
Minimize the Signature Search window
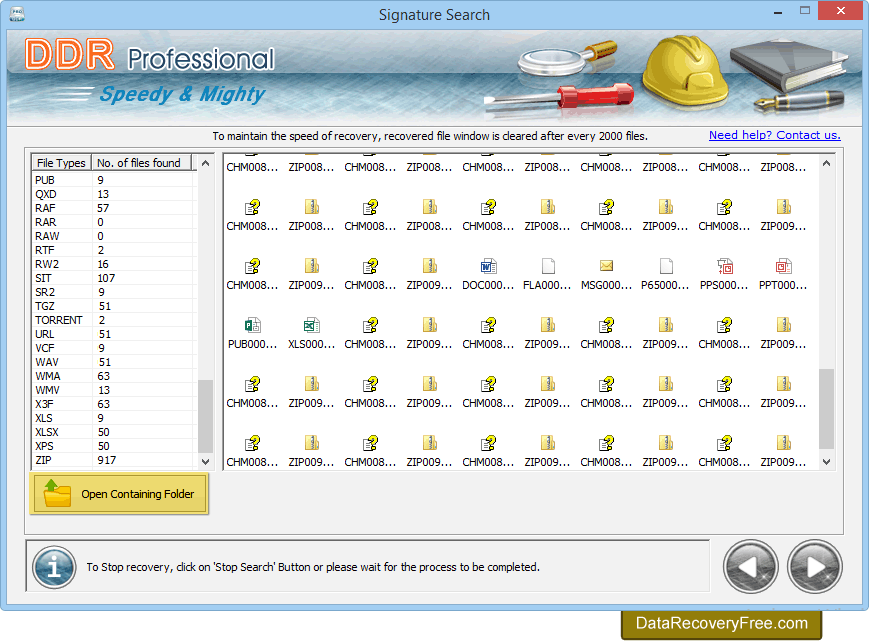(x=778, y=11)
